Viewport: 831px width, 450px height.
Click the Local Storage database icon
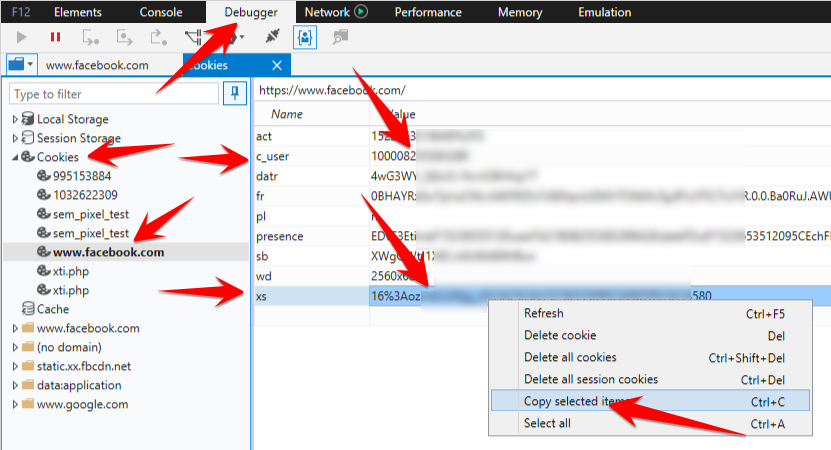[x=28, y=119]
